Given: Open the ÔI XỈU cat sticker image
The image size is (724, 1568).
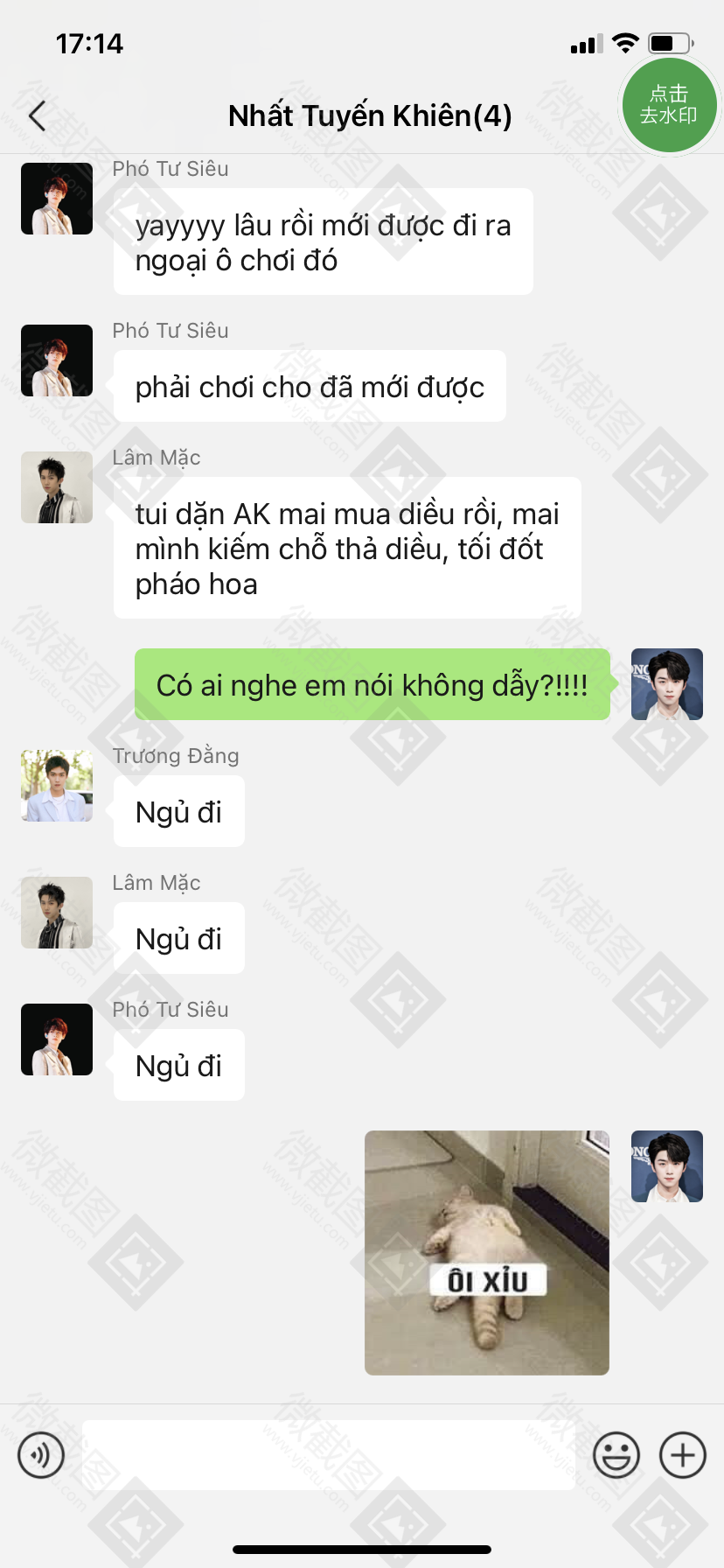Looking at the screenshot, I should tap(487, 1253).
